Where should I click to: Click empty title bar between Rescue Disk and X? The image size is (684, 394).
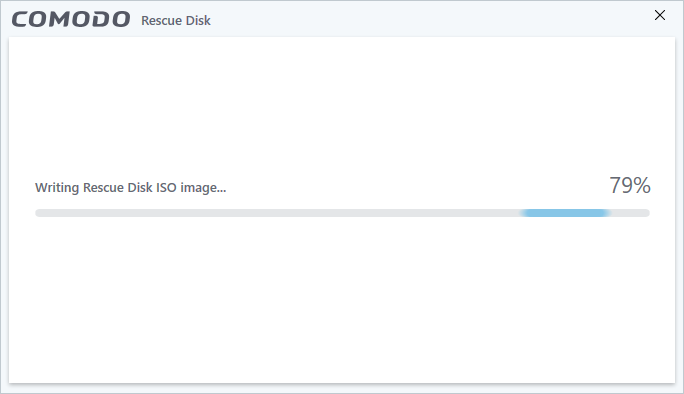(x=432, y=18)
